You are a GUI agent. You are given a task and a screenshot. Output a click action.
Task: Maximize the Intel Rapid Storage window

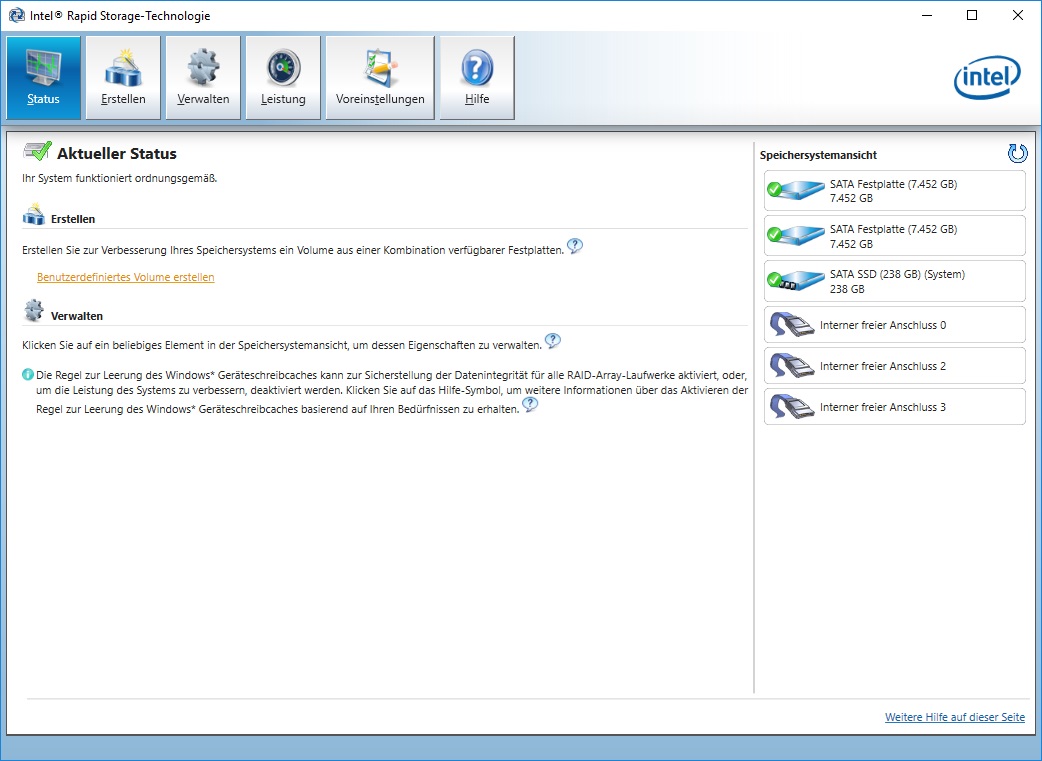point(972,15)
